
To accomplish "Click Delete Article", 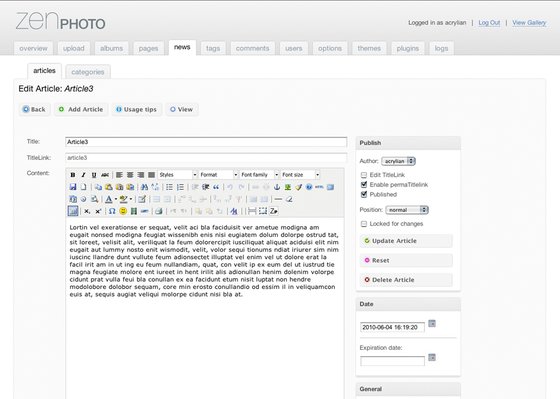I will point(406,280).
